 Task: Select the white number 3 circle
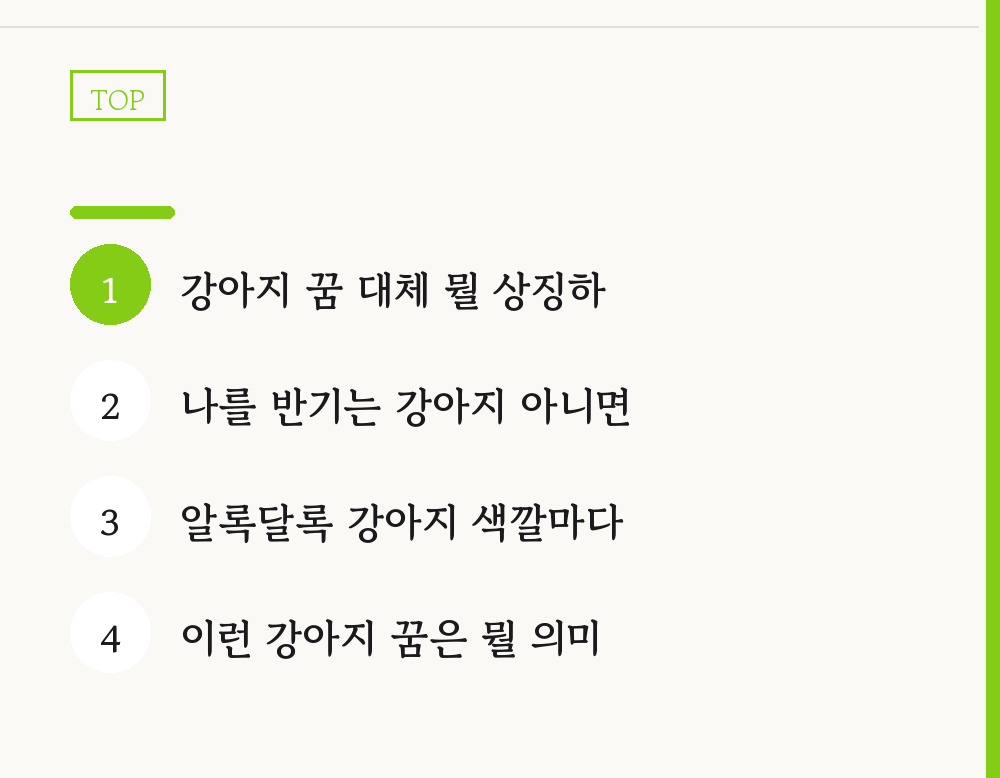(110, 517)
